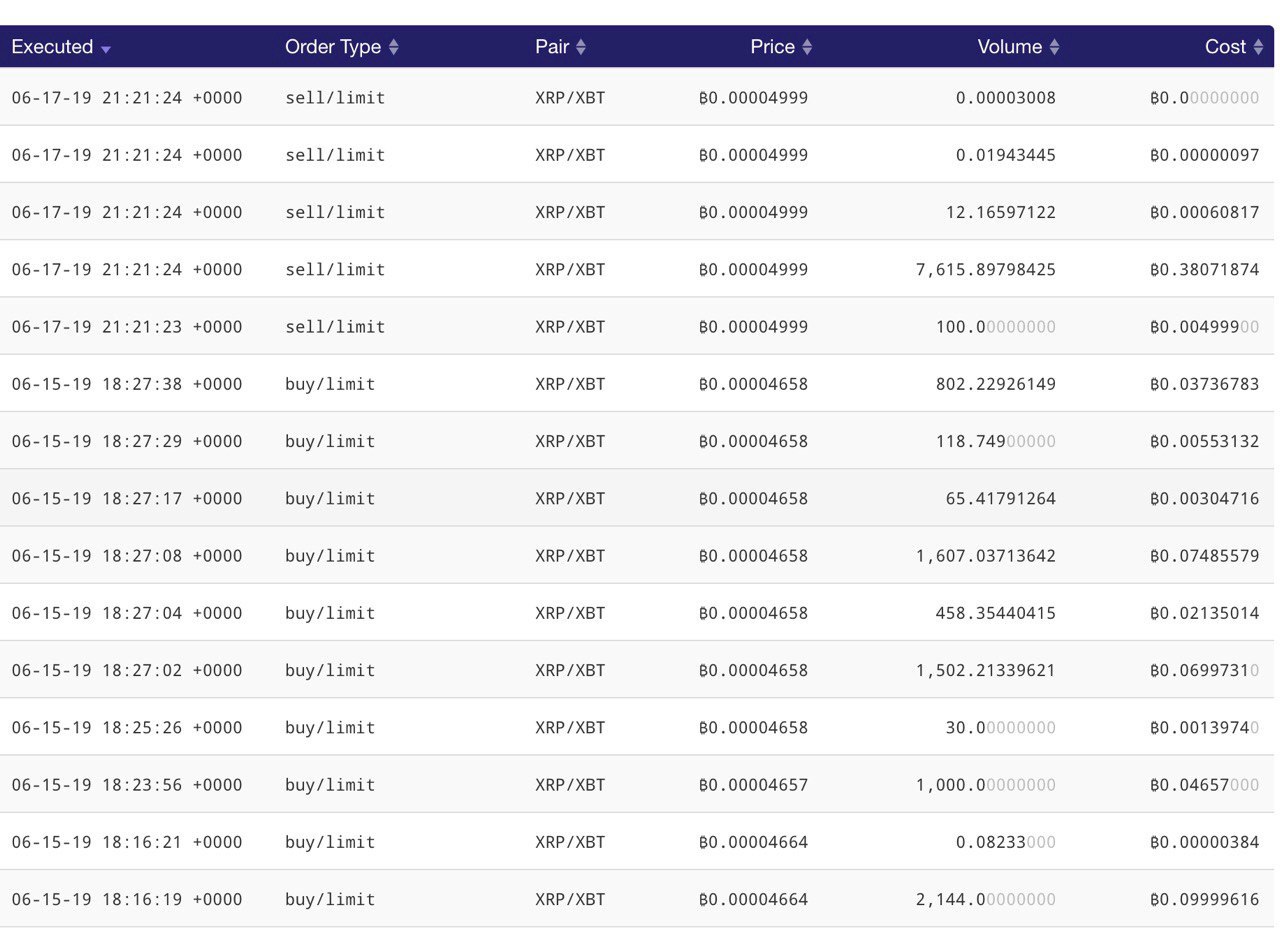Image resolution: width=1280 pixels, height=936 pixels.
Task: Click the sort arrows beside Price header
Action: [807, 47]
